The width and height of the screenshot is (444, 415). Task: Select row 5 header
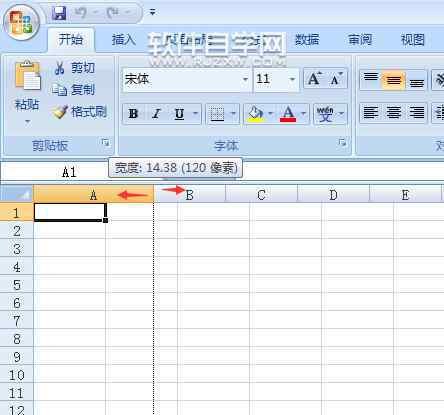coord(17,285)
